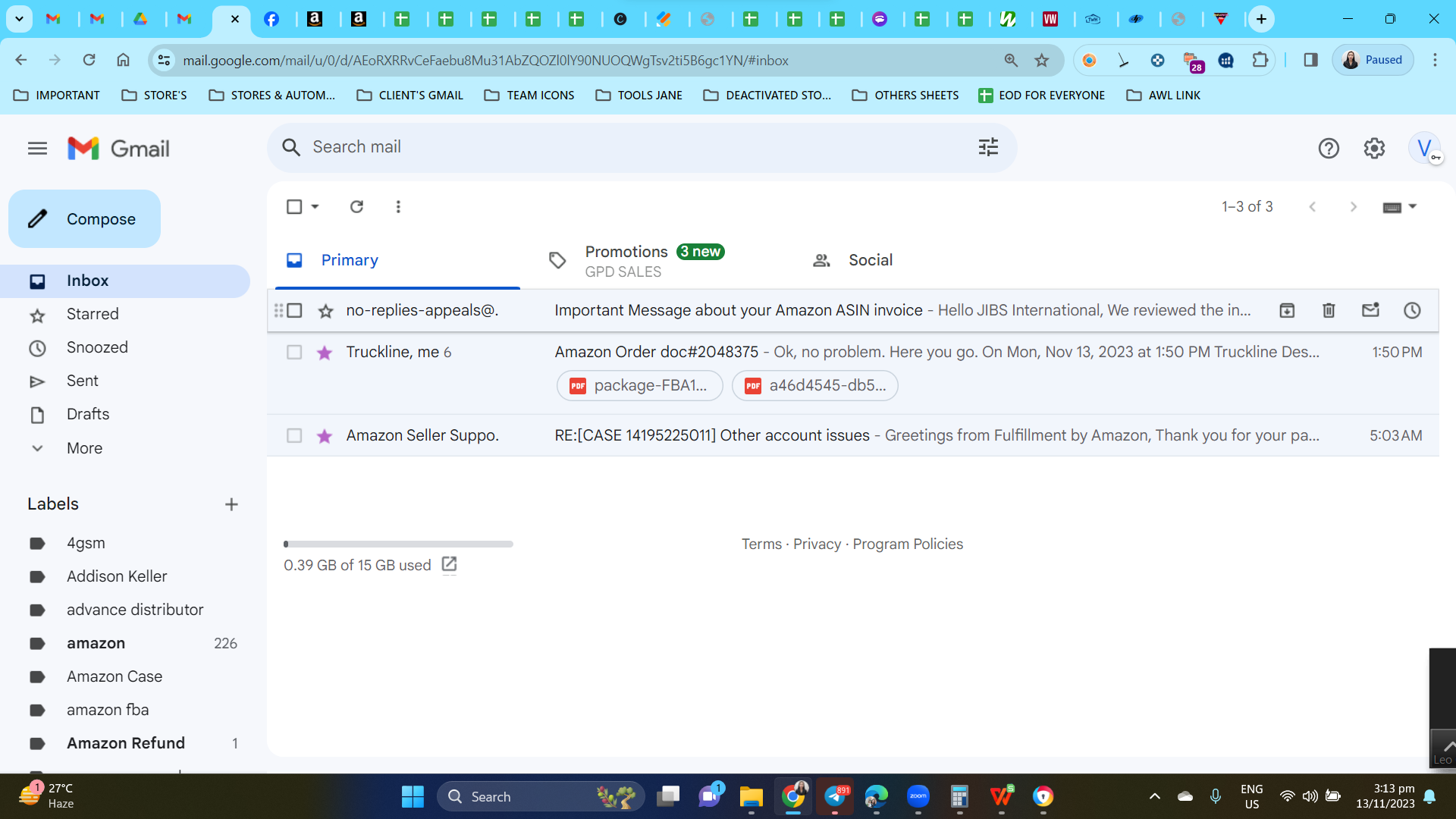
Task: Open Gmail support help icon
Action: (x=1329, y=149)
